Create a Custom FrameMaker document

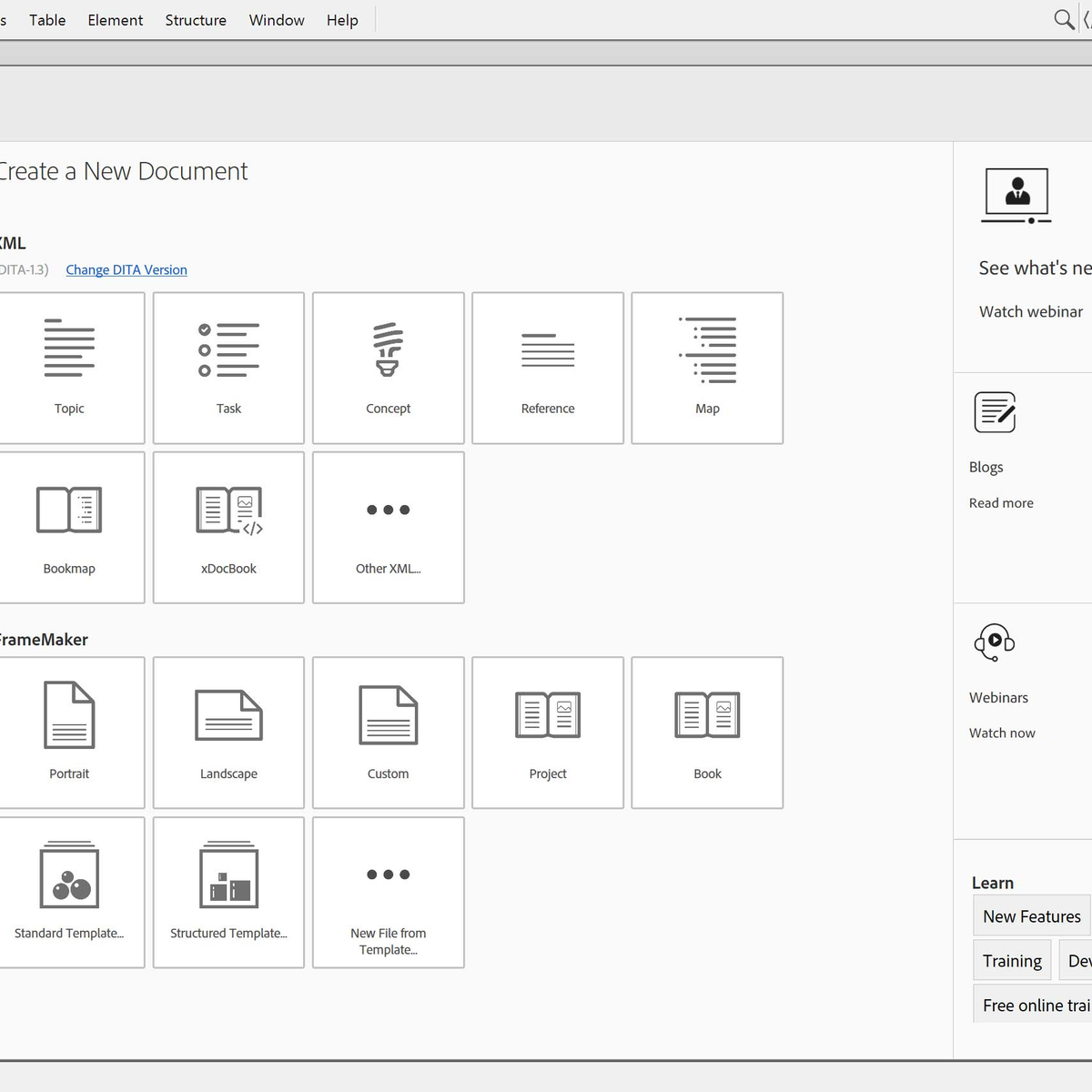coord(389,733)
